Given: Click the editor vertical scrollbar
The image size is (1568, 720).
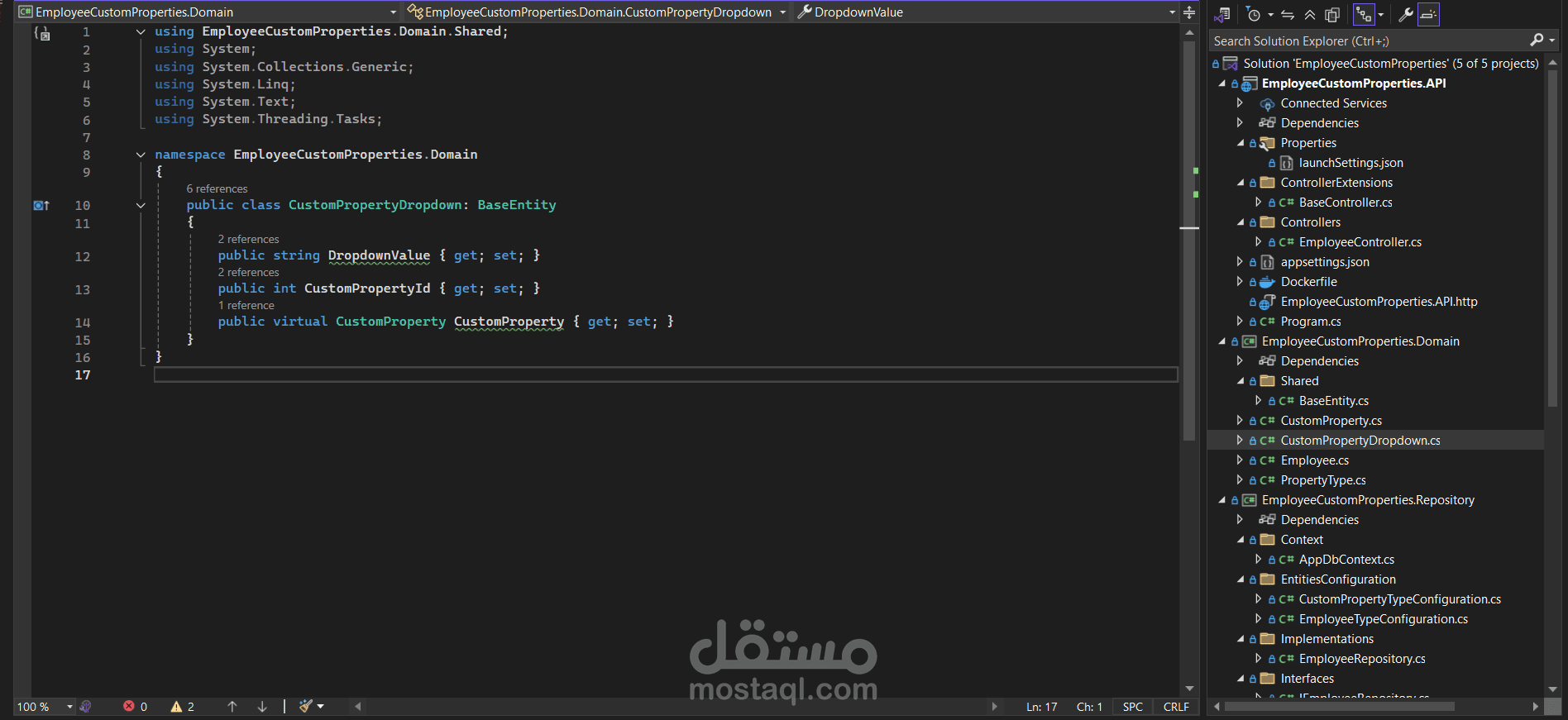Looking at the screenshot, I should point(1189,240).
